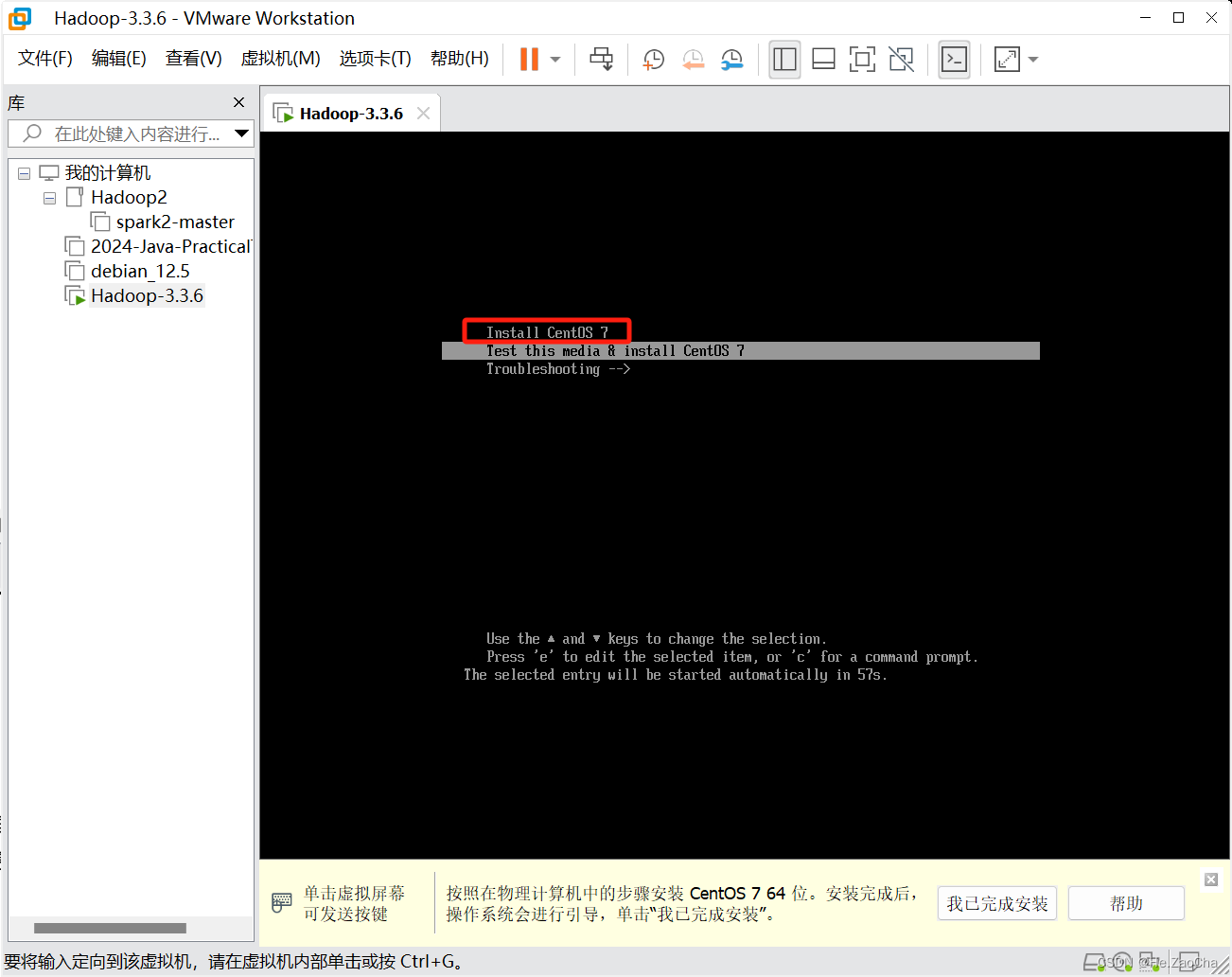Image resolution: width=1232 pixels, height=977 pixels.
Task: Click the 帮助 button in install bar
Action: click(1126, 903)
